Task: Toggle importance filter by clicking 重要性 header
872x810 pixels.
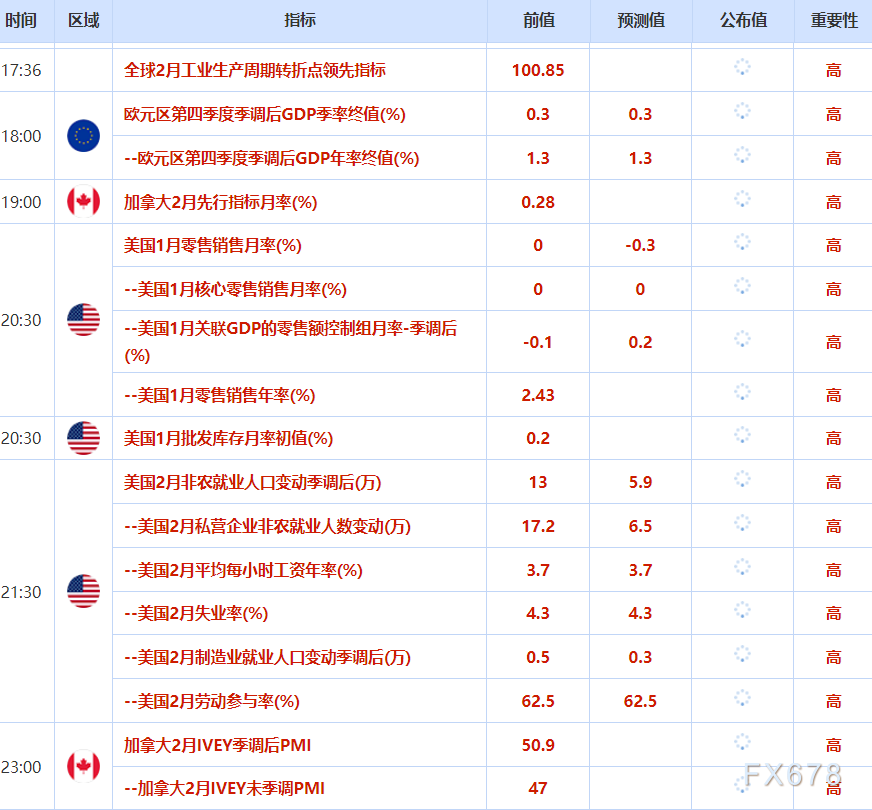Action: [833, 20]
